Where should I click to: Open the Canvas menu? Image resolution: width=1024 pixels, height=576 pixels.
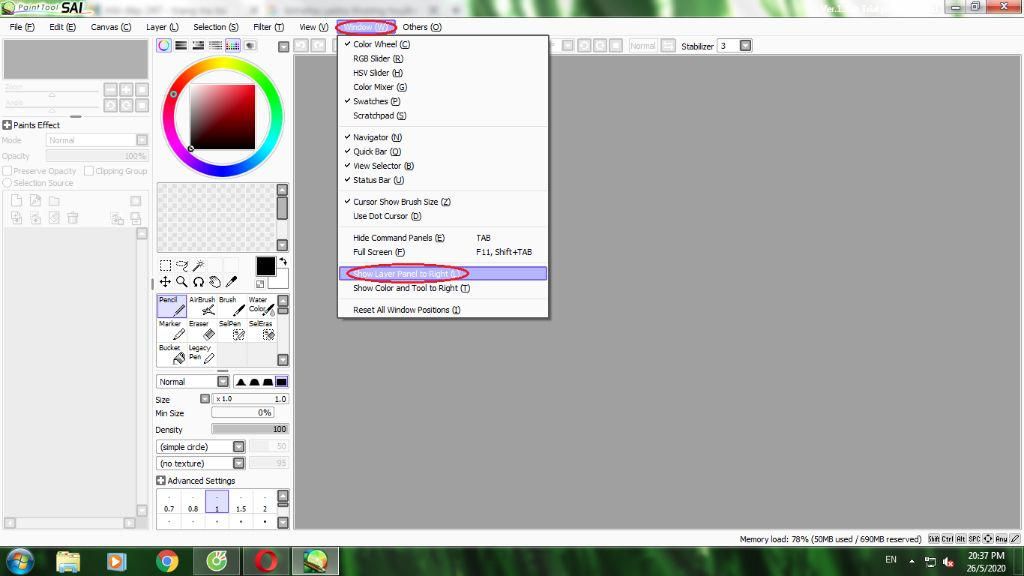click(111, 27)
